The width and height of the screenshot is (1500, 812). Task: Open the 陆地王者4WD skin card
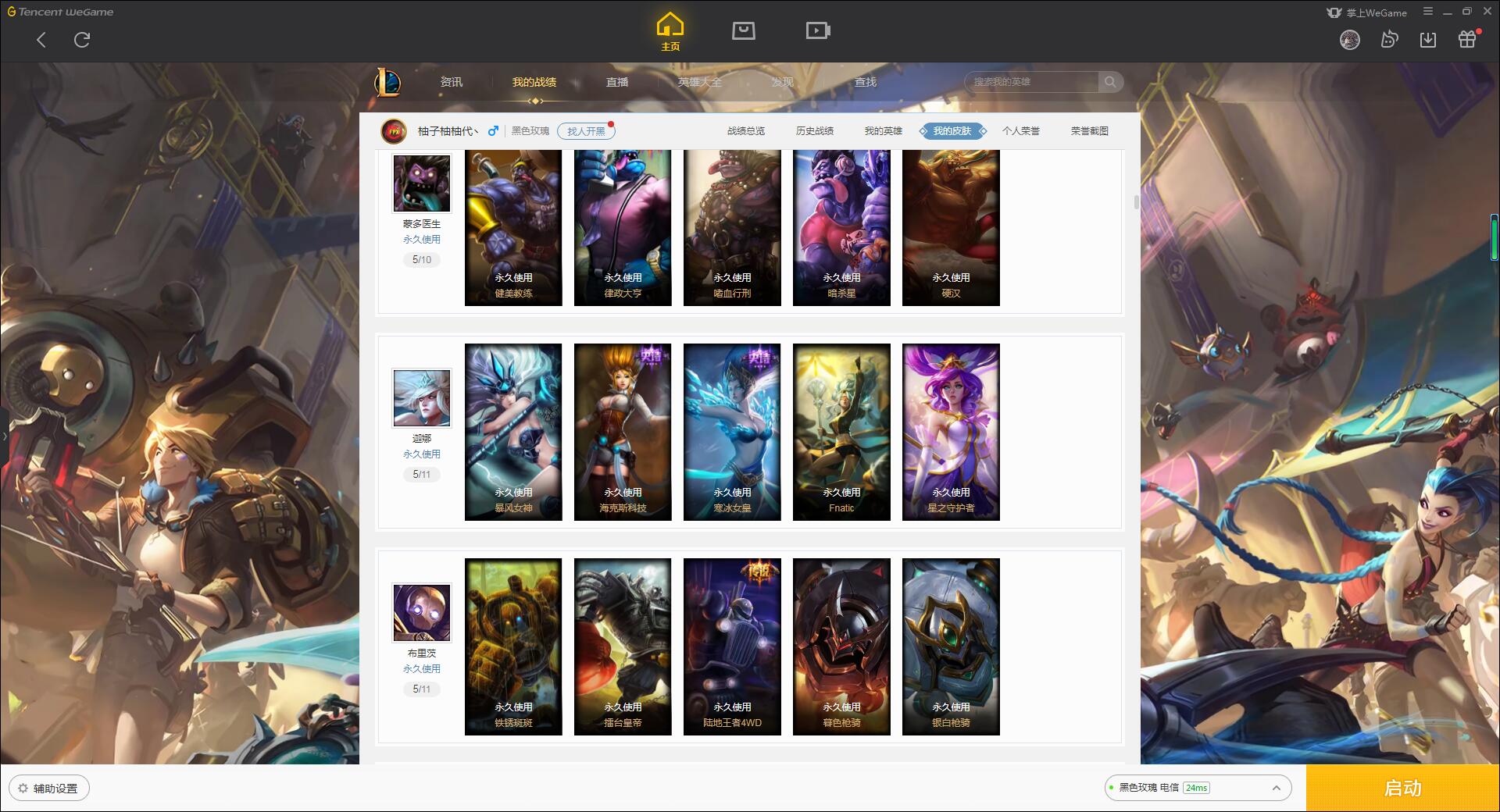(732, 646)
